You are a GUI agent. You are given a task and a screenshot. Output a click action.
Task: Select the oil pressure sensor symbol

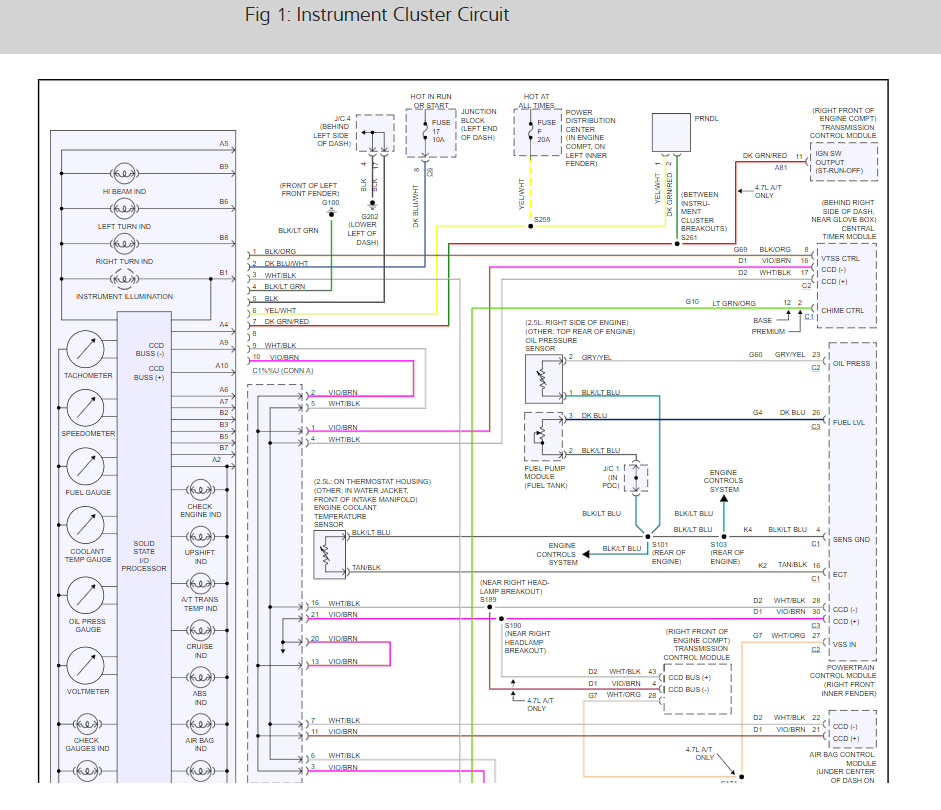(545, 379)
